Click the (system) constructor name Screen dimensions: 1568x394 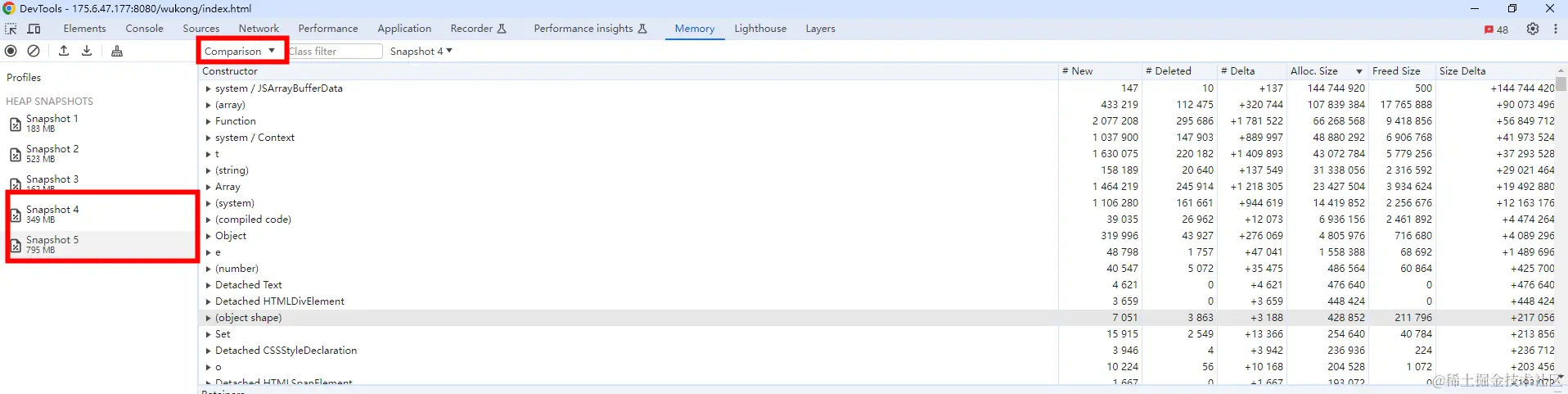point(235,203)
